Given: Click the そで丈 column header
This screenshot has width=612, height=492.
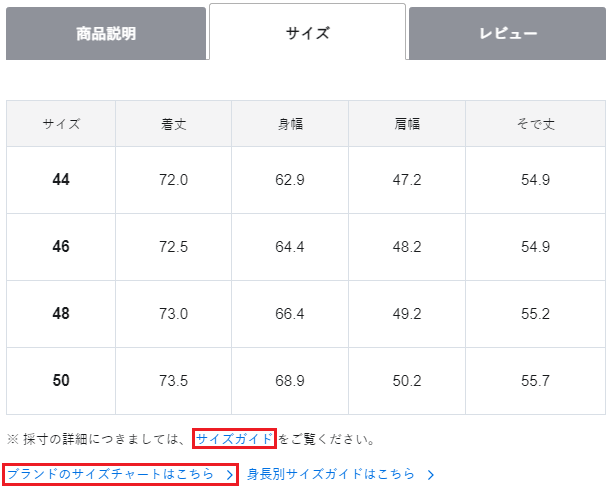Looking at the screenshot, I should pyautogui.click(x=535, y=124).
